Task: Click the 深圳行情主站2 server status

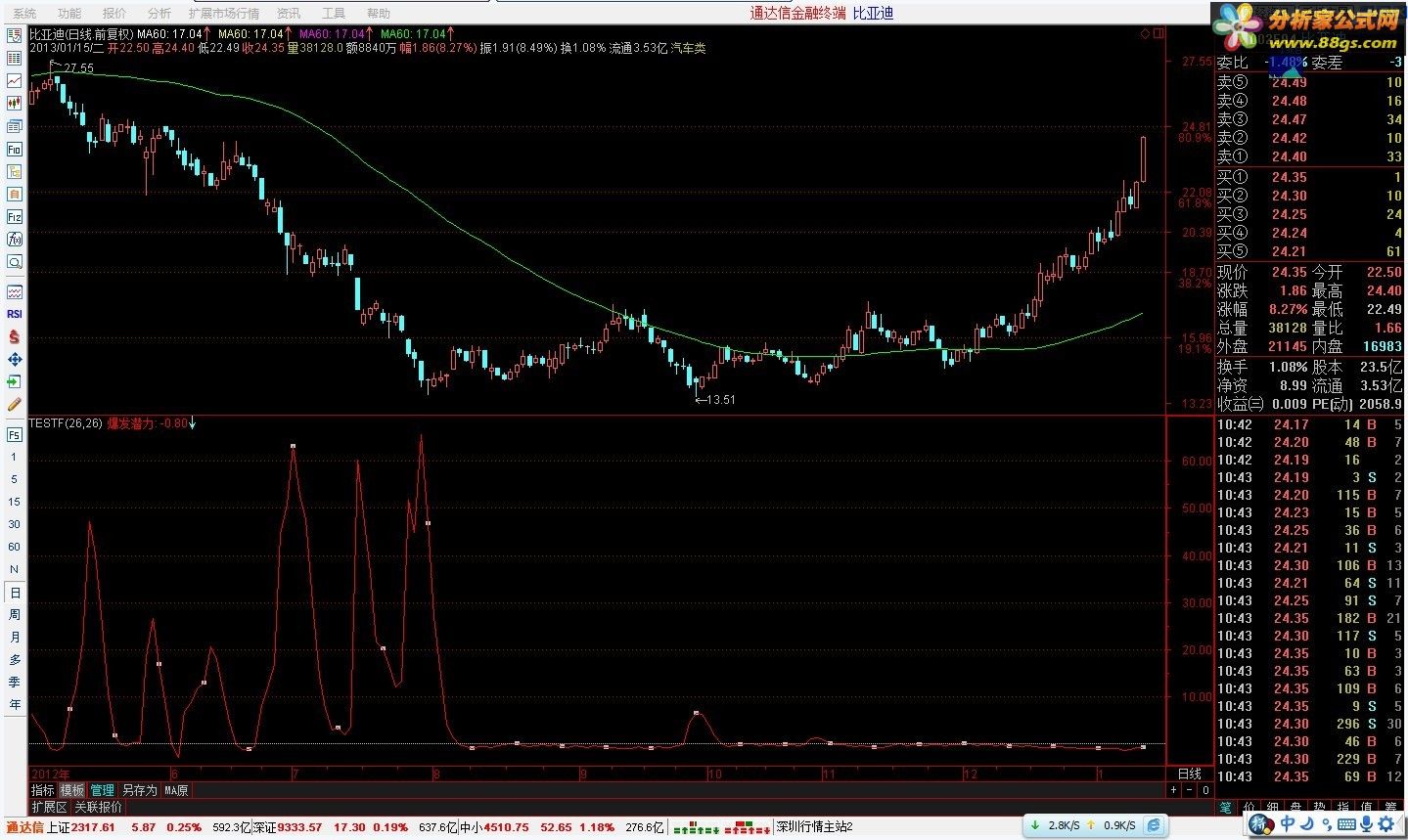Action: click(x=814, y=827)
